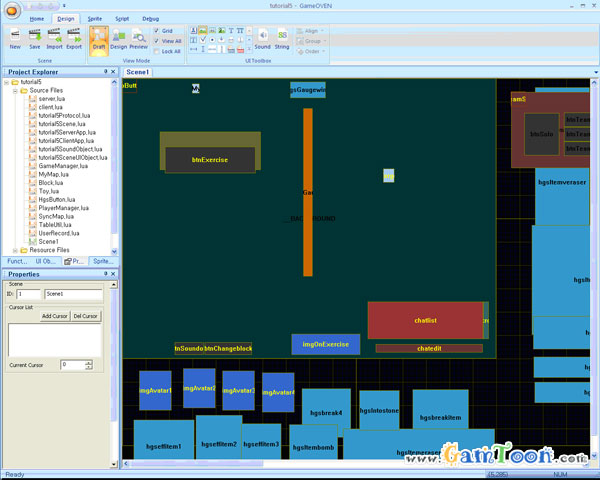Image resolution: width=600 pixels, height=480 pixels.
Task: Select the btnExercise object on canvas
Action: [210, 160]
